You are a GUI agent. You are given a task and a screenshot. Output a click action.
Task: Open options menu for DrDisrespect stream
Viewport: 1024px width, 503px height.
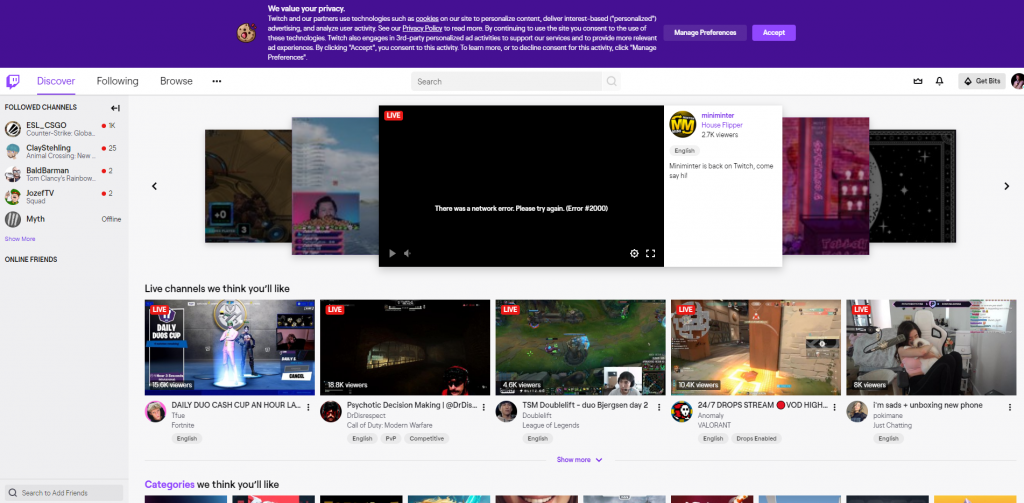484,407
